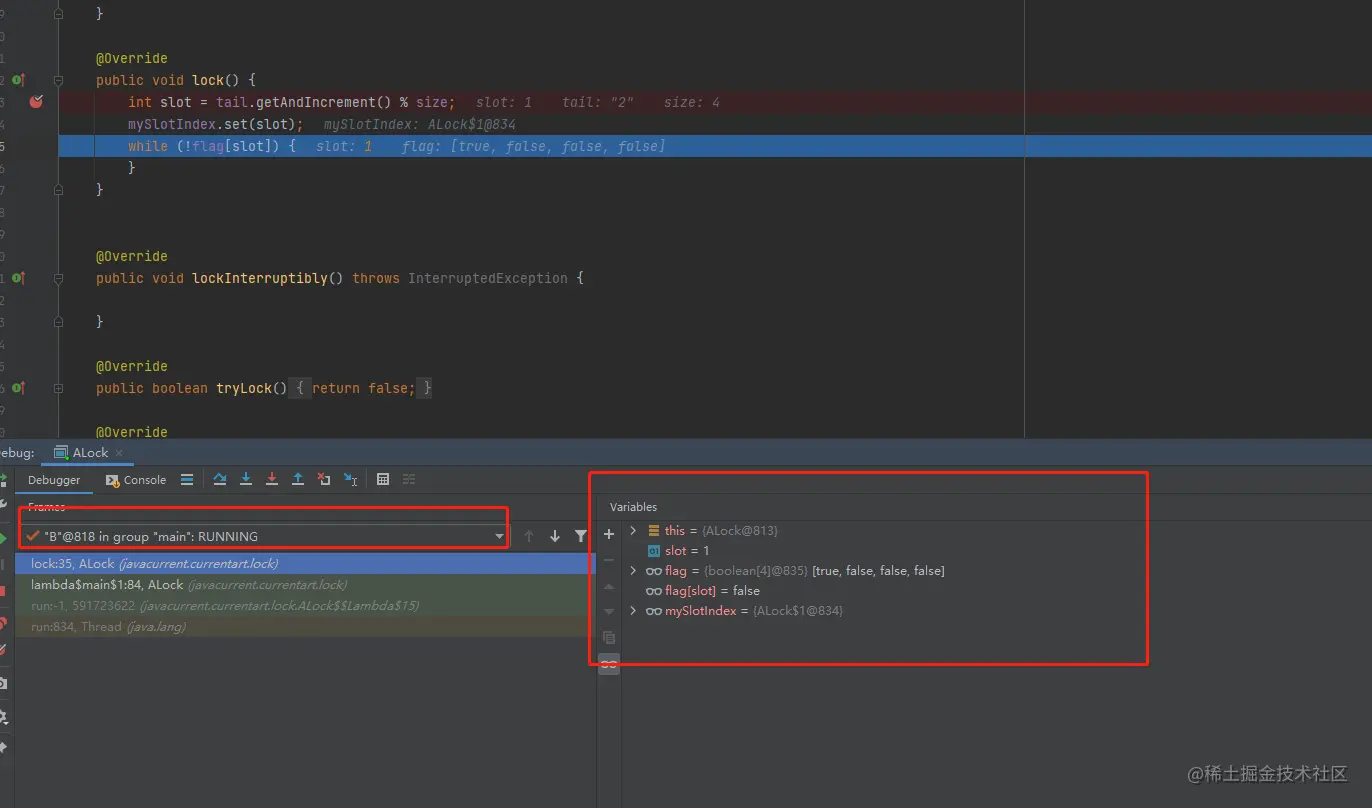
Task: Remove the breakpoint on the getAndIncrement line
Action: click(x=37, y=102)
